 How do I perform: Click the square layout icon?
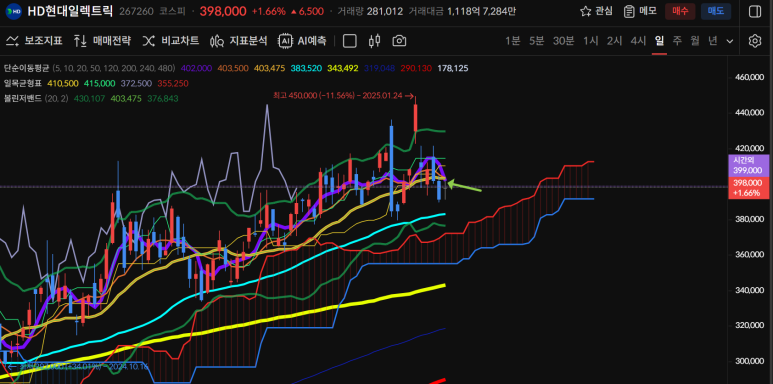350,41
